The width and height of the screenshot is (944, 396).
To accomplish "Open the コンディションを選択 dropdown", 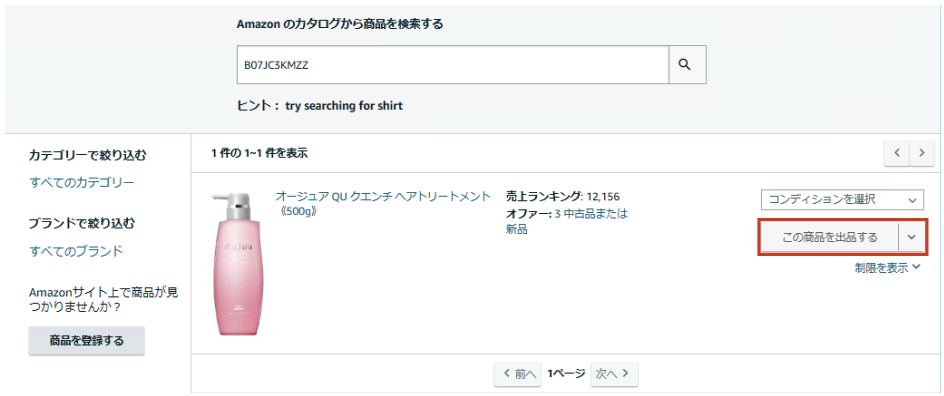I will [x=842, y=199].
